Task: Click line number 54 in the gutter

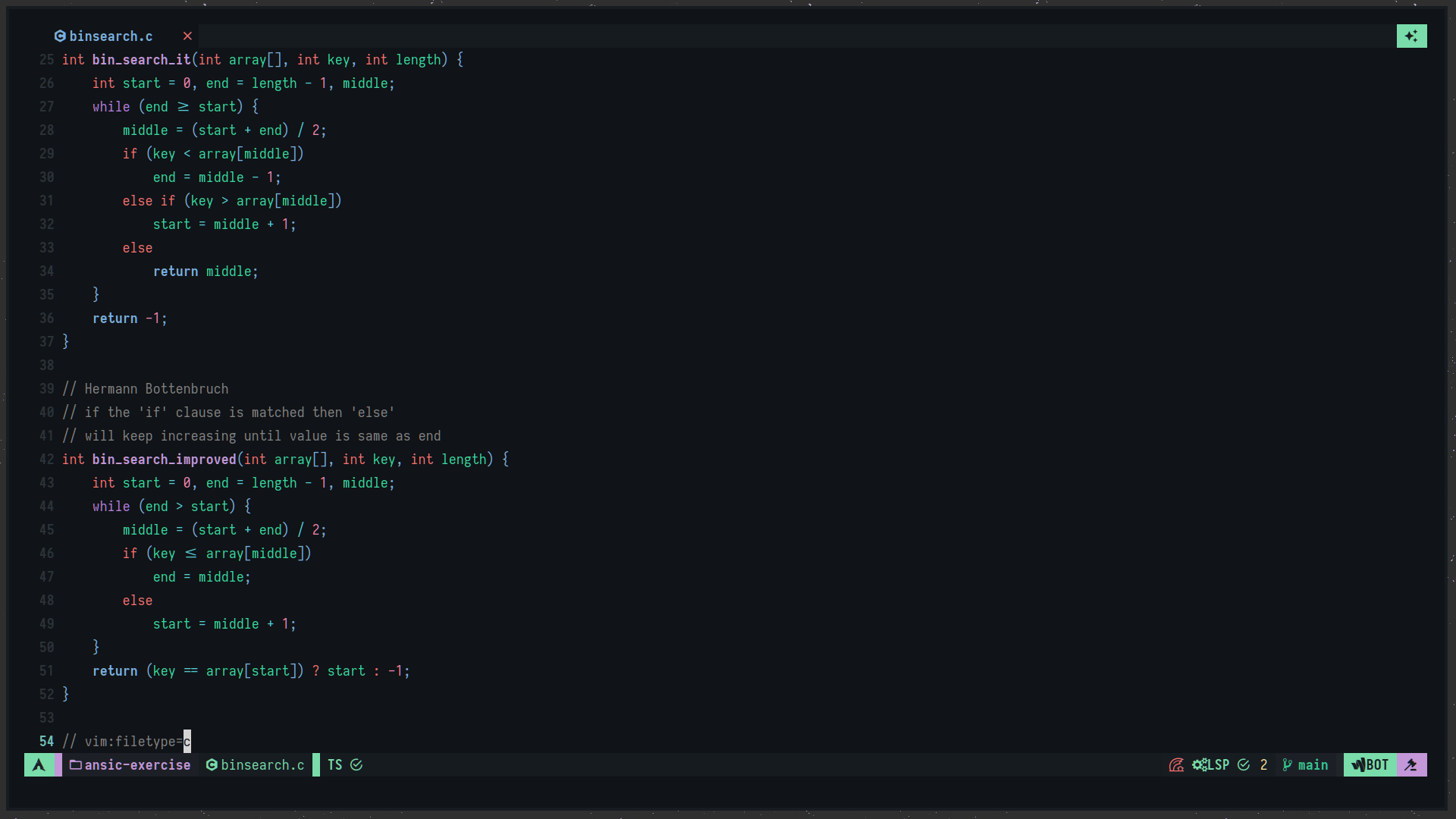Action: point(46,741)
